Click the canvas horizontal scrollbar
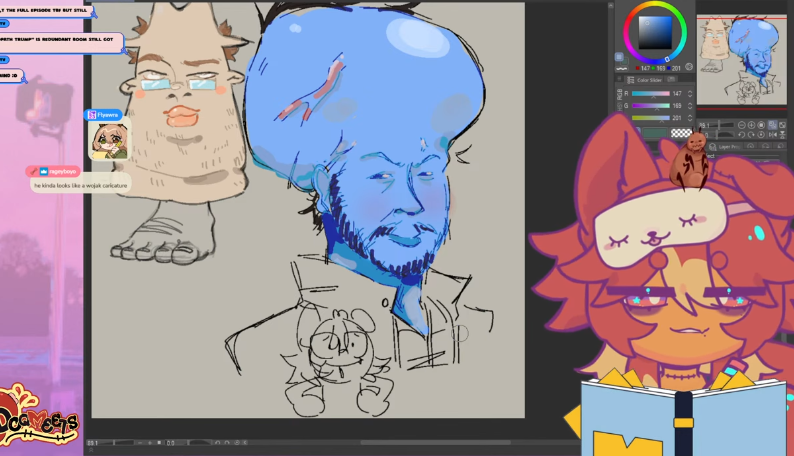This screenshot has width=794, height=456. point(435,442)
